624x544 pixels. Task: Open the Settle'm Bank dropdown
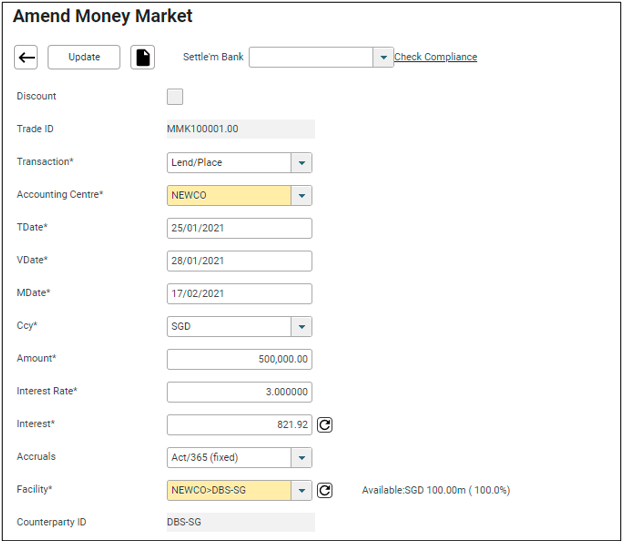coord(382,58)
